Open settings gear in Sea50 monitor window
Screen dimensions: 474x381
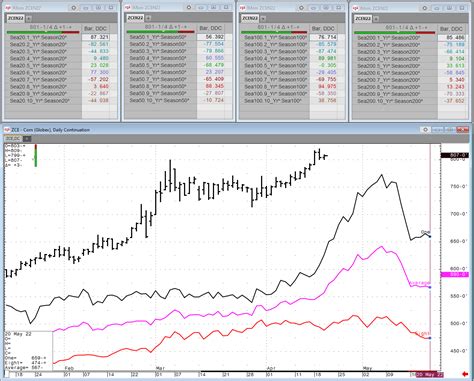[x=189, y=7]
